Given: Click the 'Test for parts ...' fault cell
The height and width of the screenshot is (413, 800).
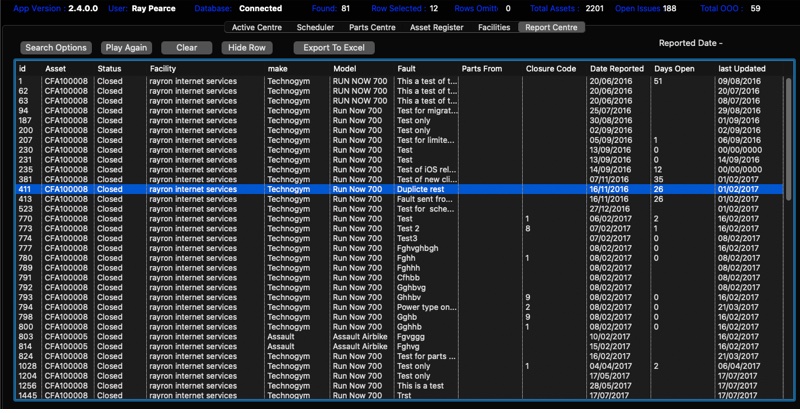Looking at the screenshot, I should (427, 356).
